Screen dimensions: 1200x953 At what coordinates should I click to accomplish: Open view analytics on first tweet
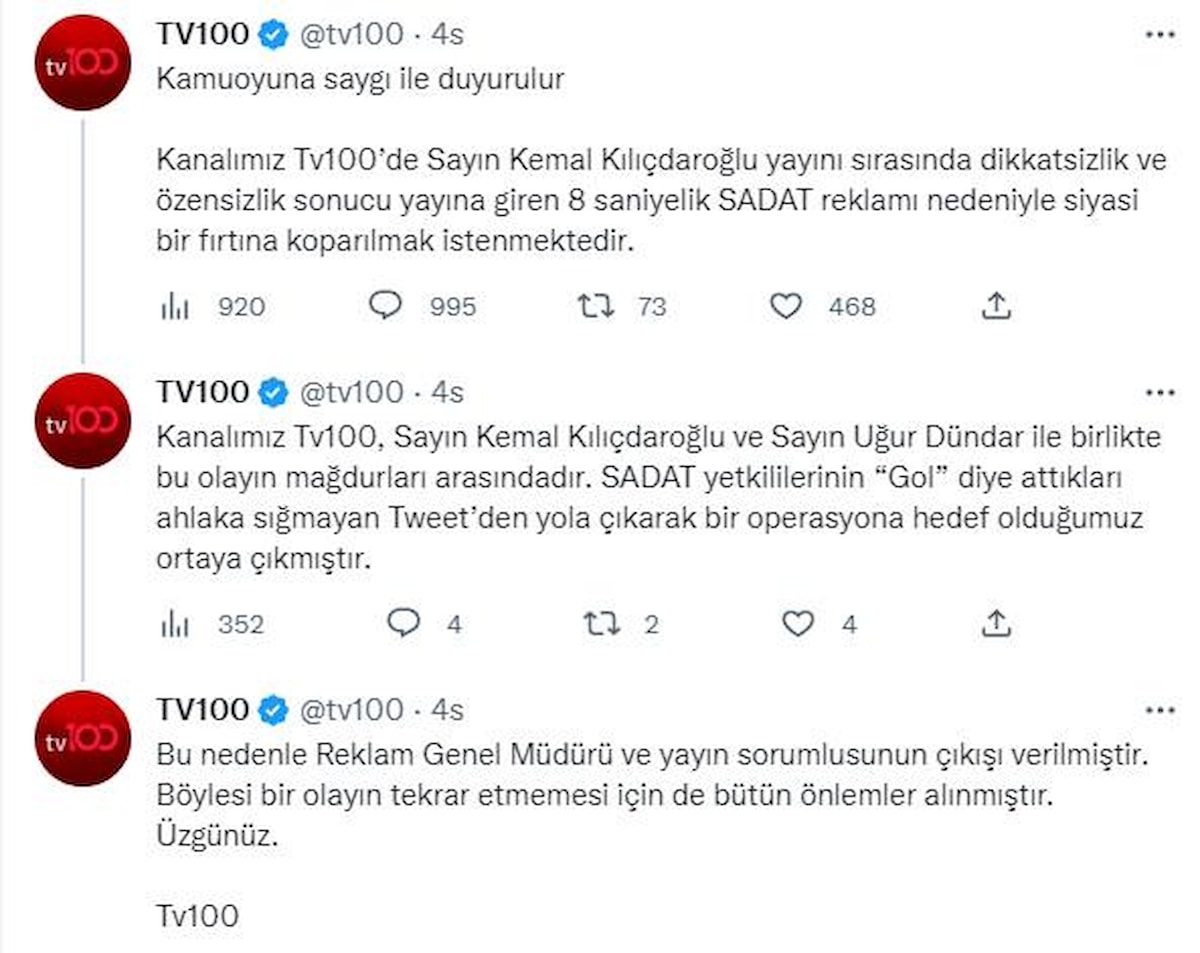[176, 307]
